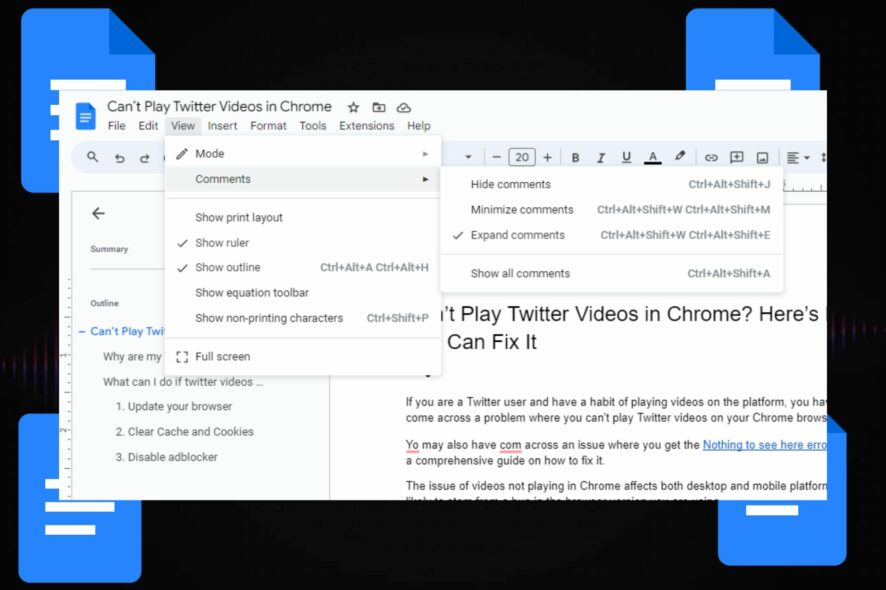Close the open View menu

tap(183, 125)
